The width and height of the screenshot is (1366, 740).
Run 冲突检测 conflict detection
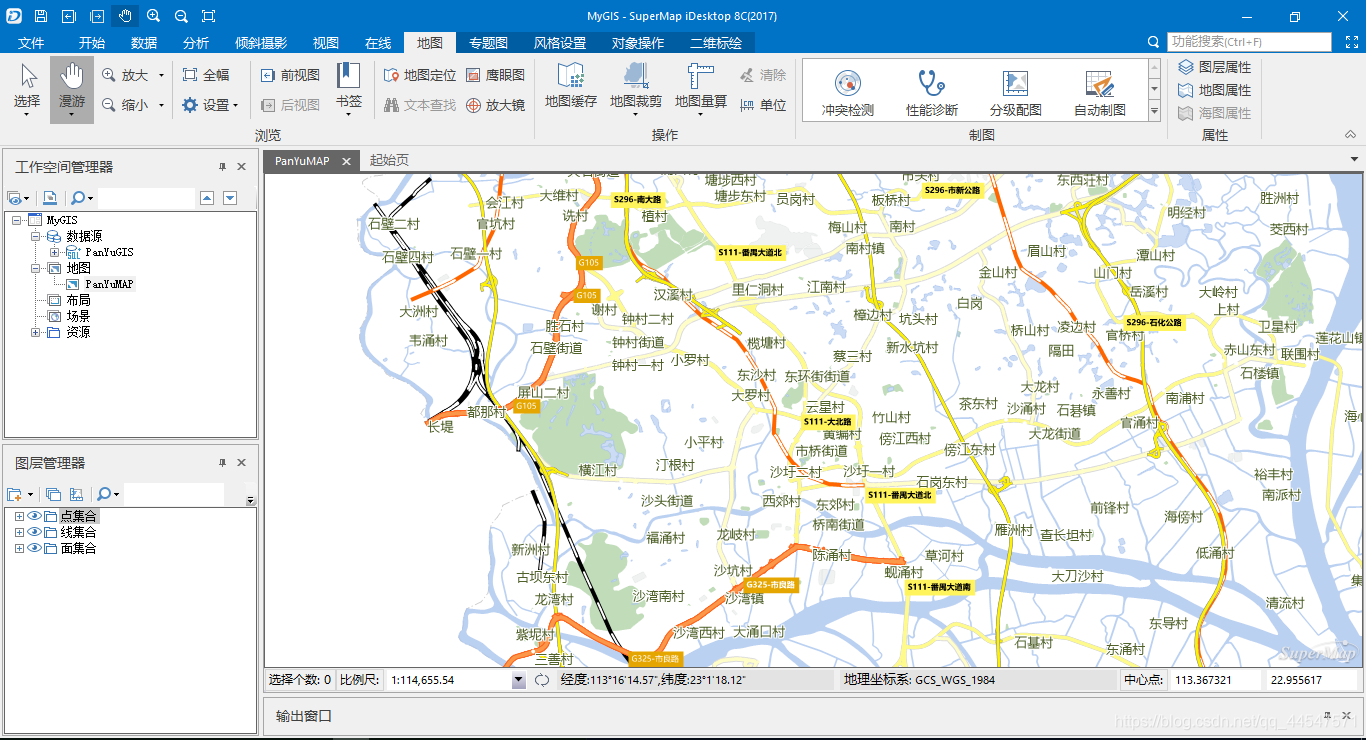point(848,93)
